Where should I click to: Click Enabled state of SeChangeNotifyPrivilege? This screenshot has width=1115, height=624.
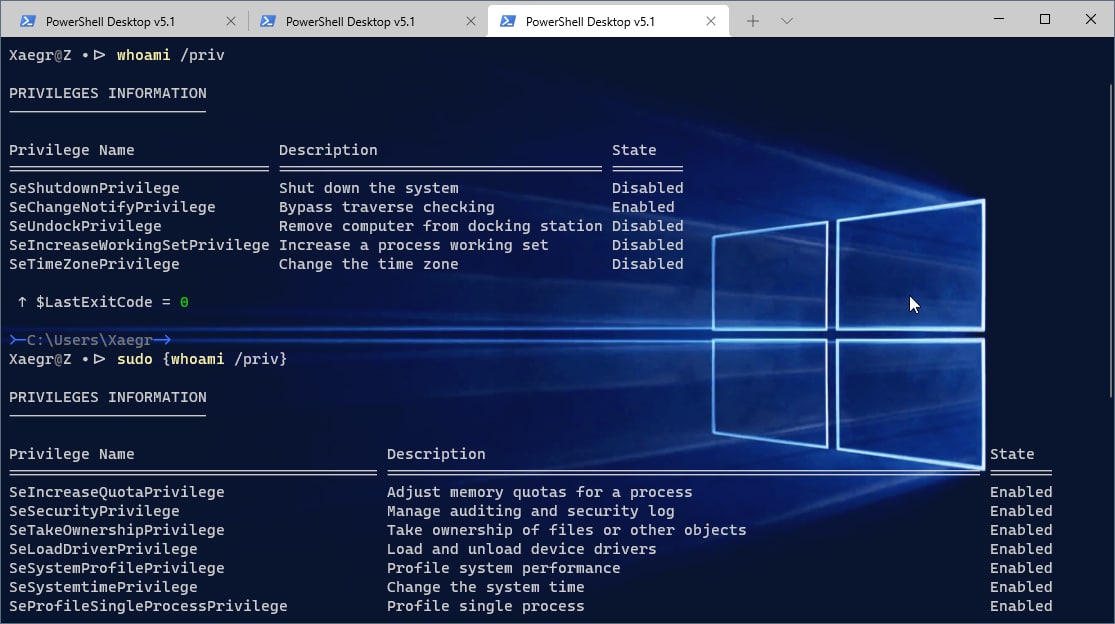(643, 208)
